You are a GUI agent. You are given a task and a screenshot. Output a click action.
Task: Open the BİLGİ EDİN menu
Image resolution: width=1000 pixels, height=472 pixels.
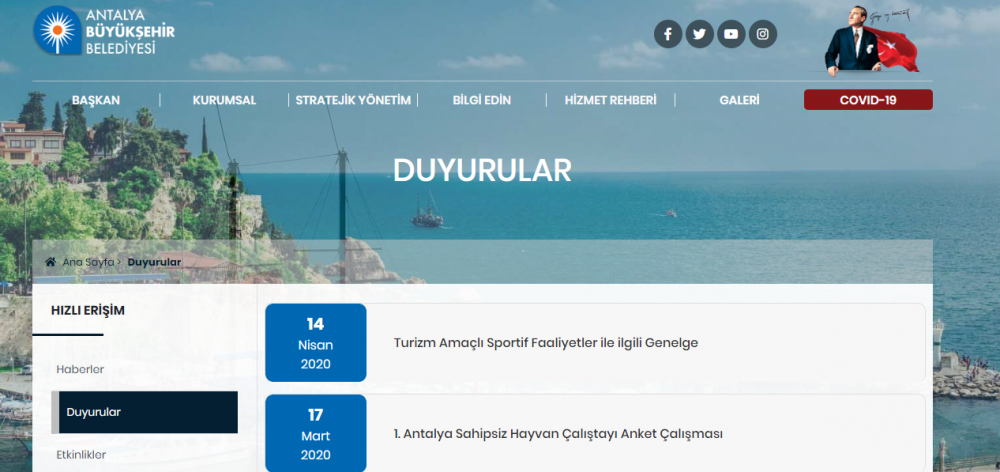482,100
